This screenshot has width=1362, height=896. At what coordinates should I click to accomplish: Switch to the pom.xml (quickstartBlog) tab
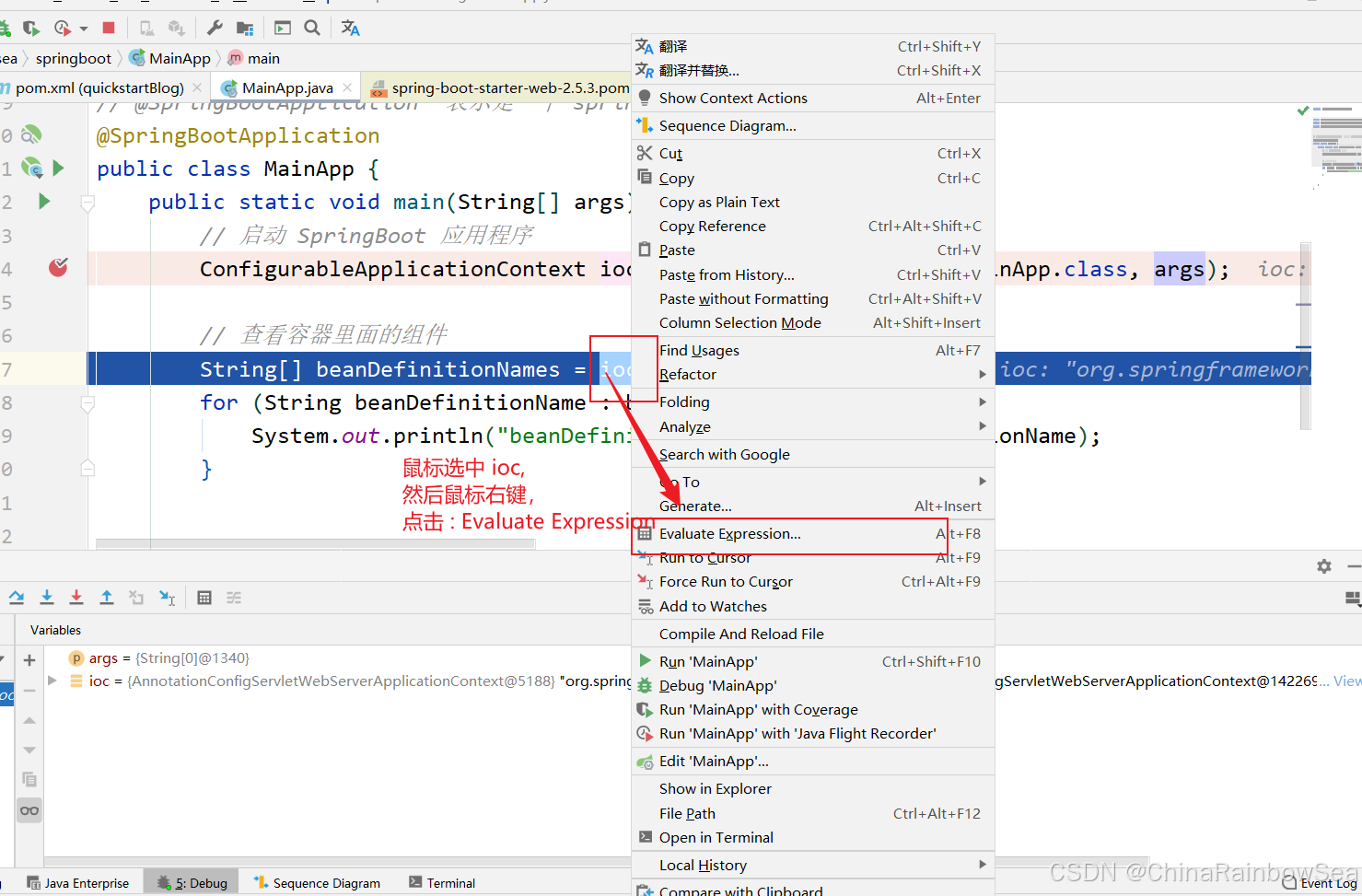tap(99, 87)
